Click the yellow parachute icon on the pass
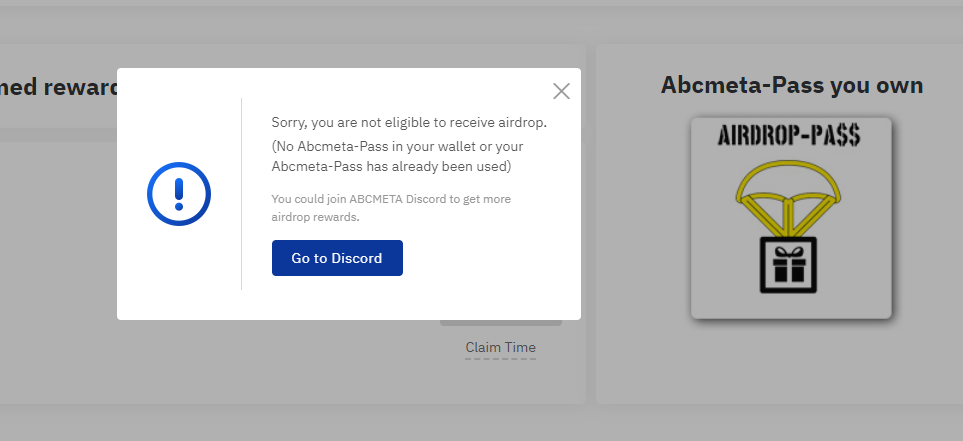963x441 pixels. (788, 197)
